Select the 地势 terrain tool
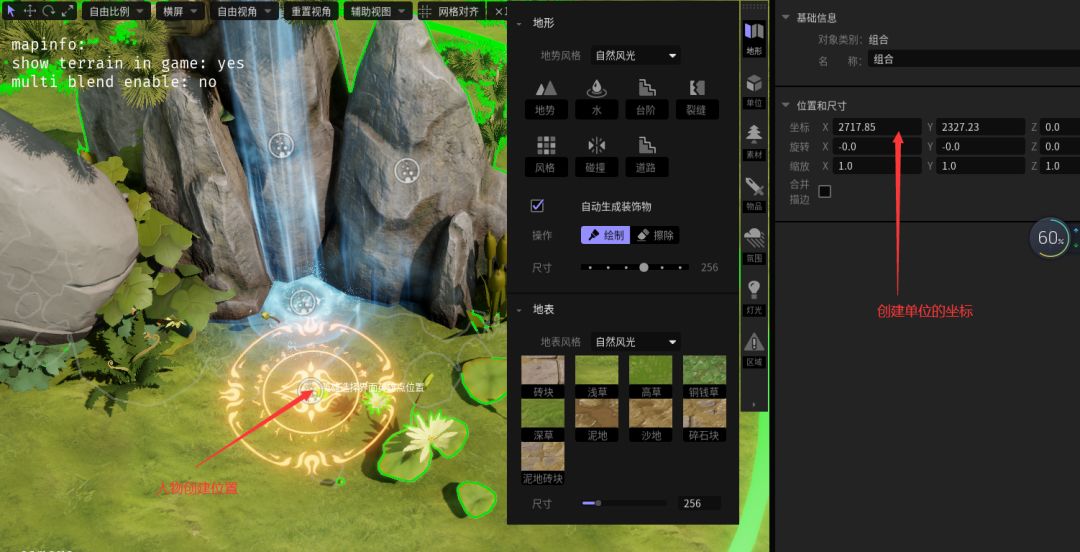The image size is (1080, 552). pyautogui.click(x=546, y=99)
